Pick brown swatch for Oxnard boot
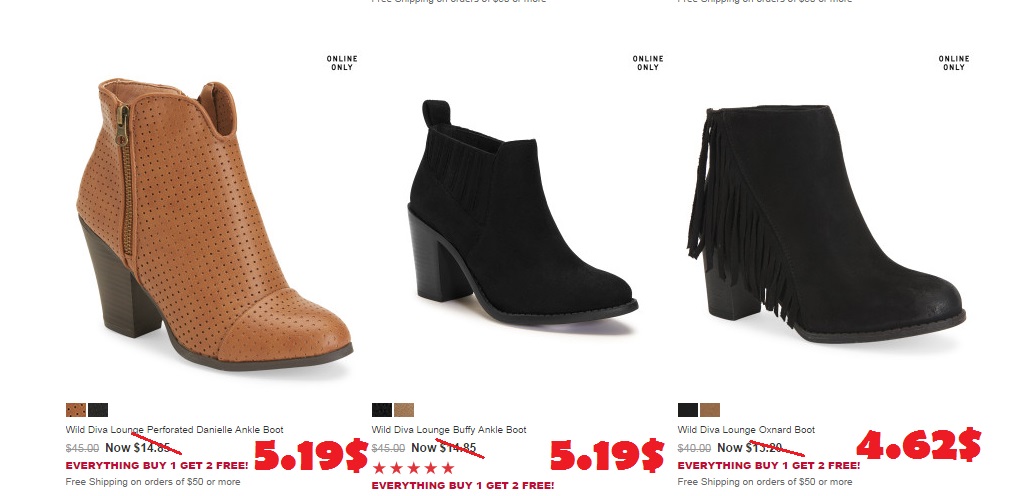 tap(710, 410)
